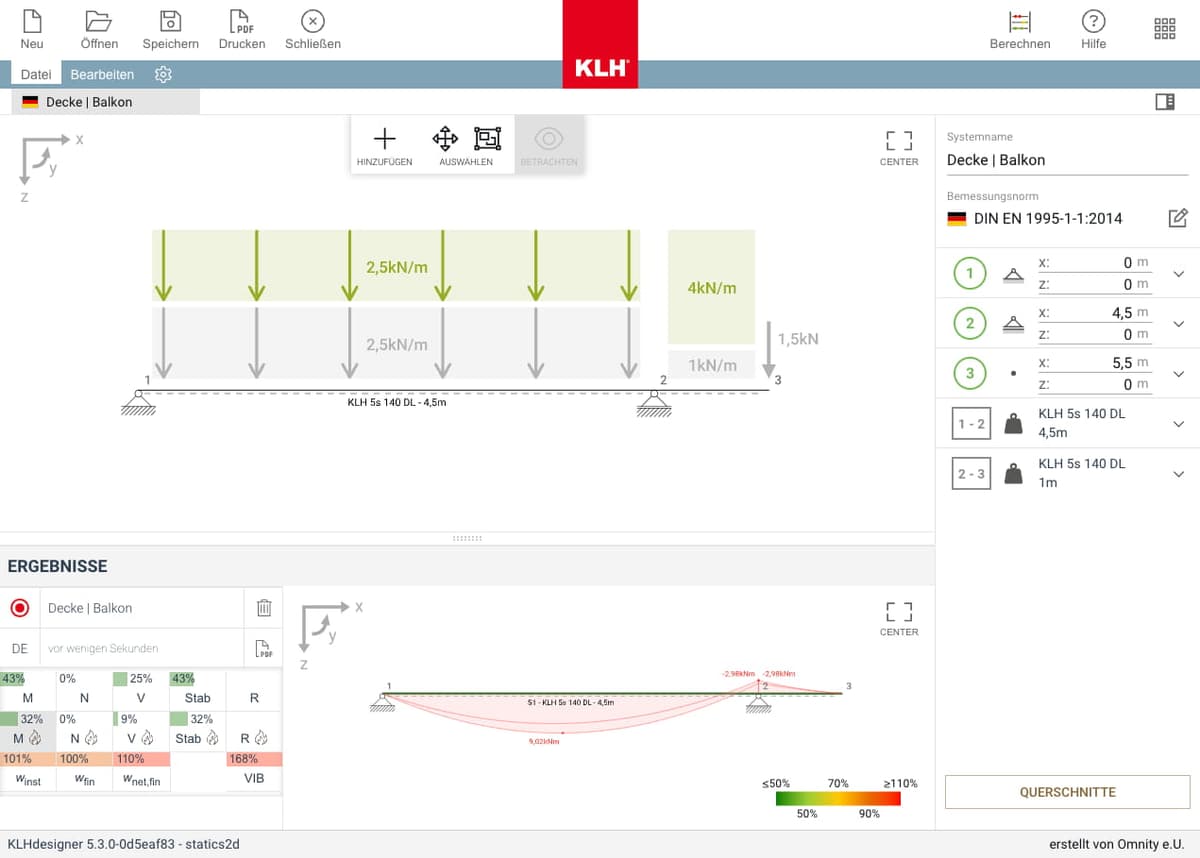1200x858 pixels.
Task: Select the M fire design result cell
Action: (x=28, y=737)
